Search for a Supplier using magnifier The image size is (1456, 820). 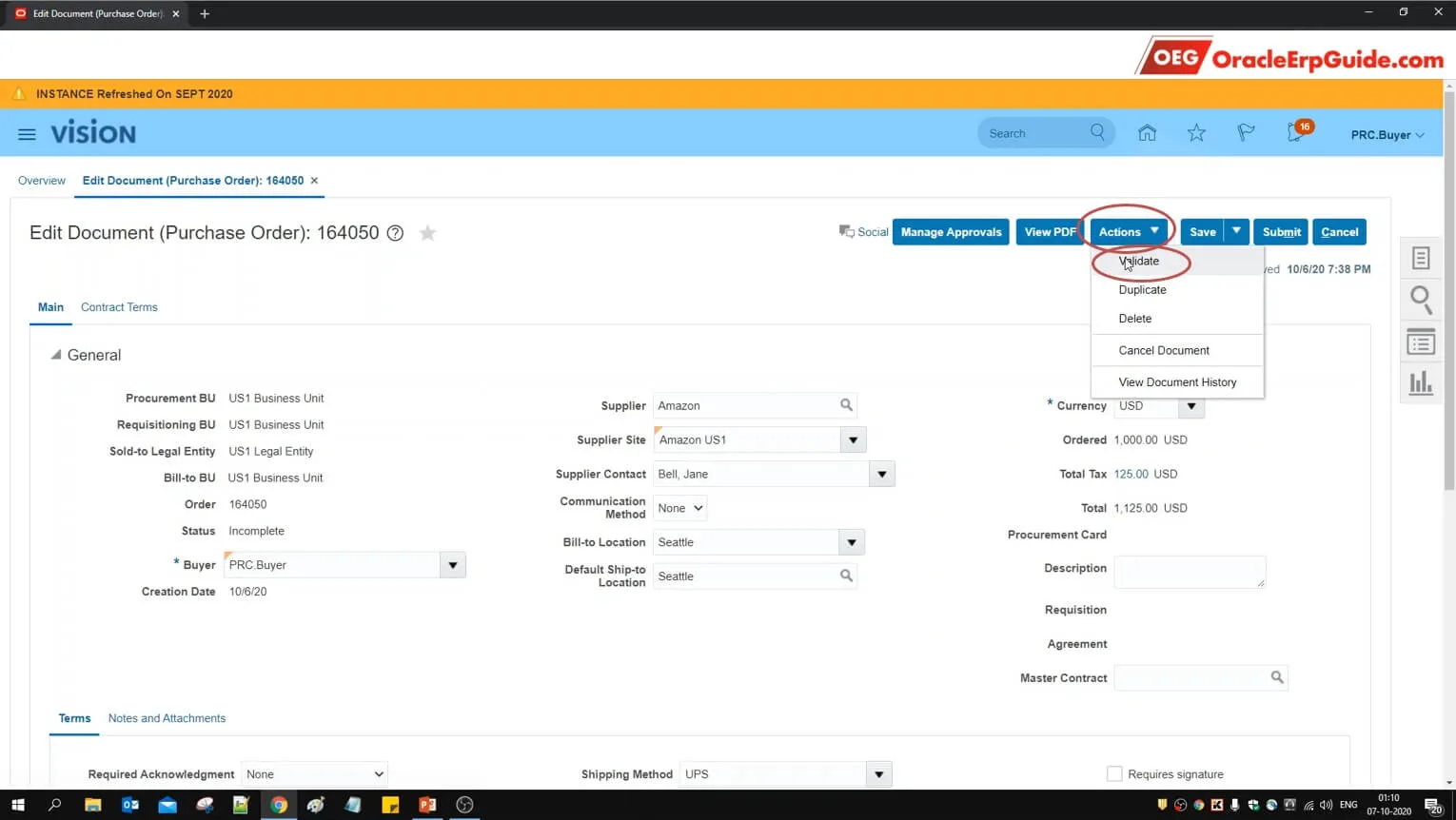pos(846,405)
